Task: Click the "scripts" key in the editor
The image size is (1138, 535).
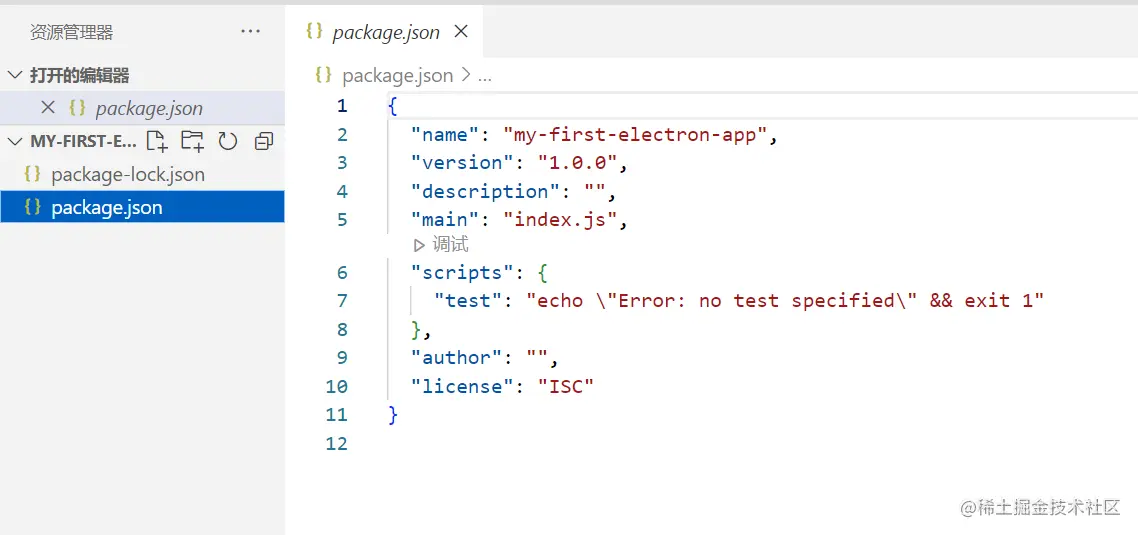Action: click(x=456, y=272)
